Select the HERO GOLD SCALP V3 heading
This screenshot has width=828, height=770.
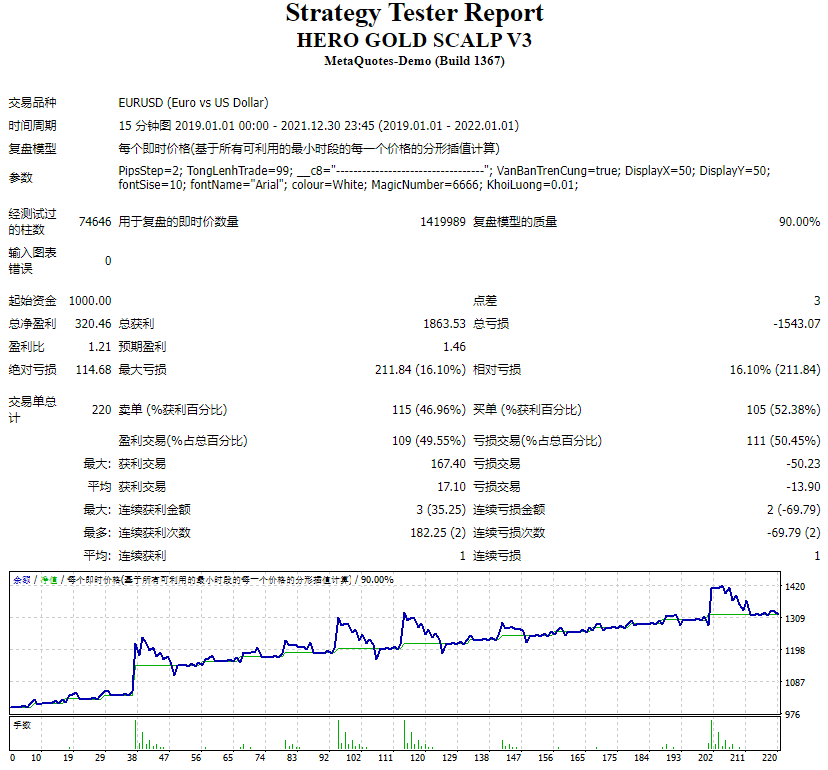[414, 40]
